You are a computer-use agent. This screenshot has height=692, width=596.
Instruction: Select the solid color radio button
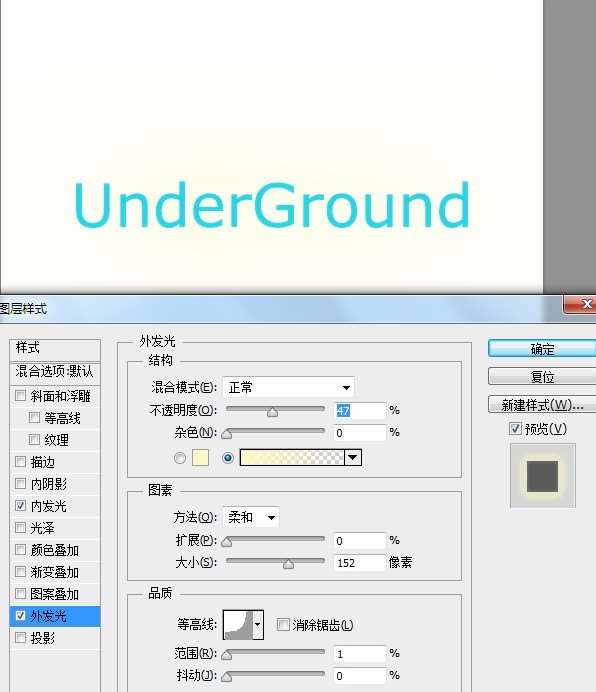click(180, 458)
